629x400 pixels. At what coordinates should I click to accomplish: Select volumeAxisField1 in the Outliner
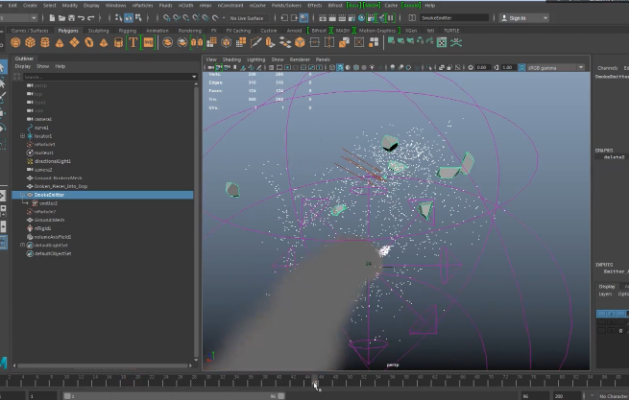click(x=53, y=237)
